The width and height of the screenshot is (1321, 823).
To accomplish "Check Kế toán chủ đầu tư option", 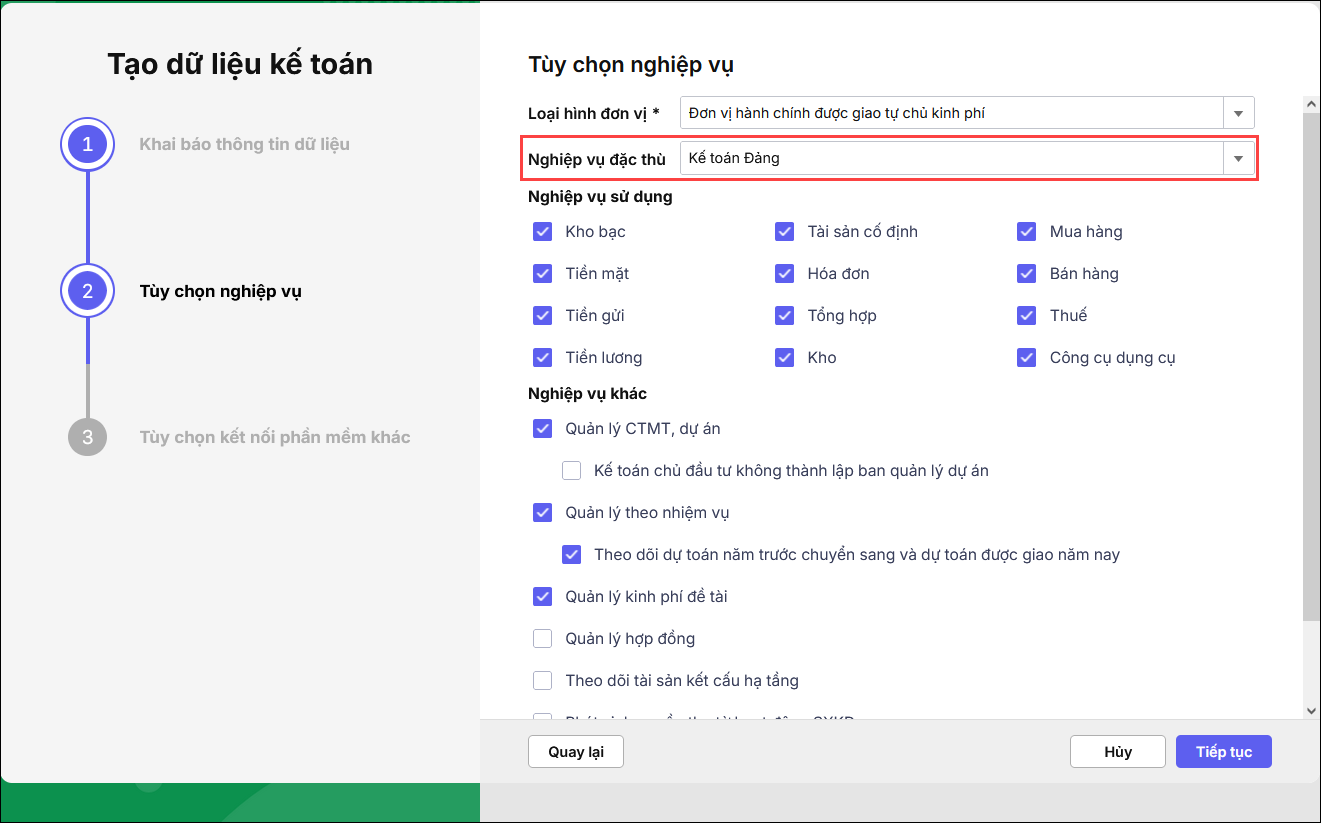I will pos(572,471).
